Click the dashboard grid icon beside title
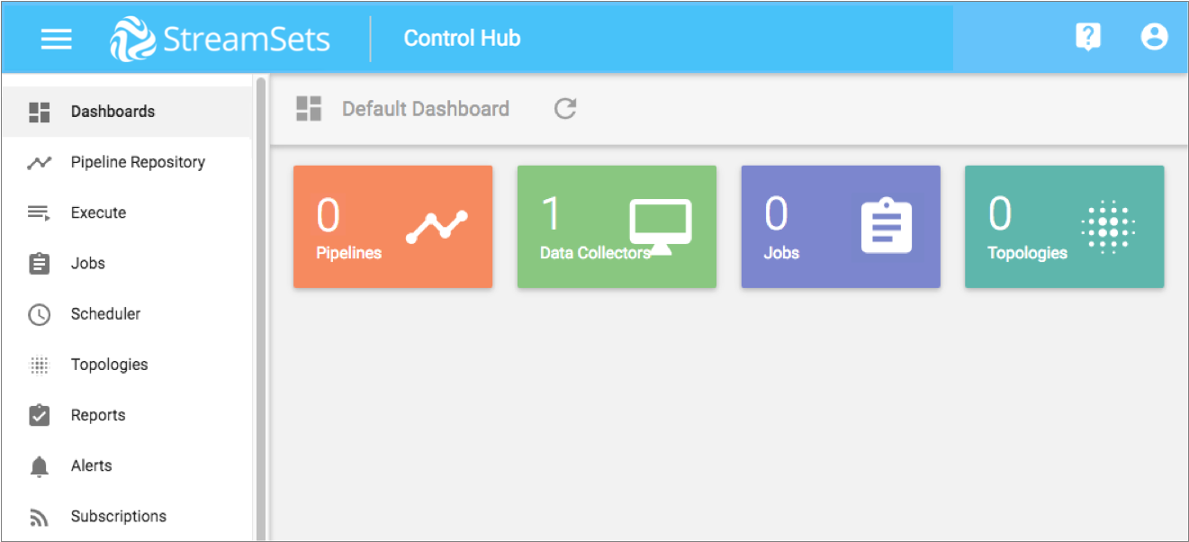Screen dimensions: 1189x542 309,109
